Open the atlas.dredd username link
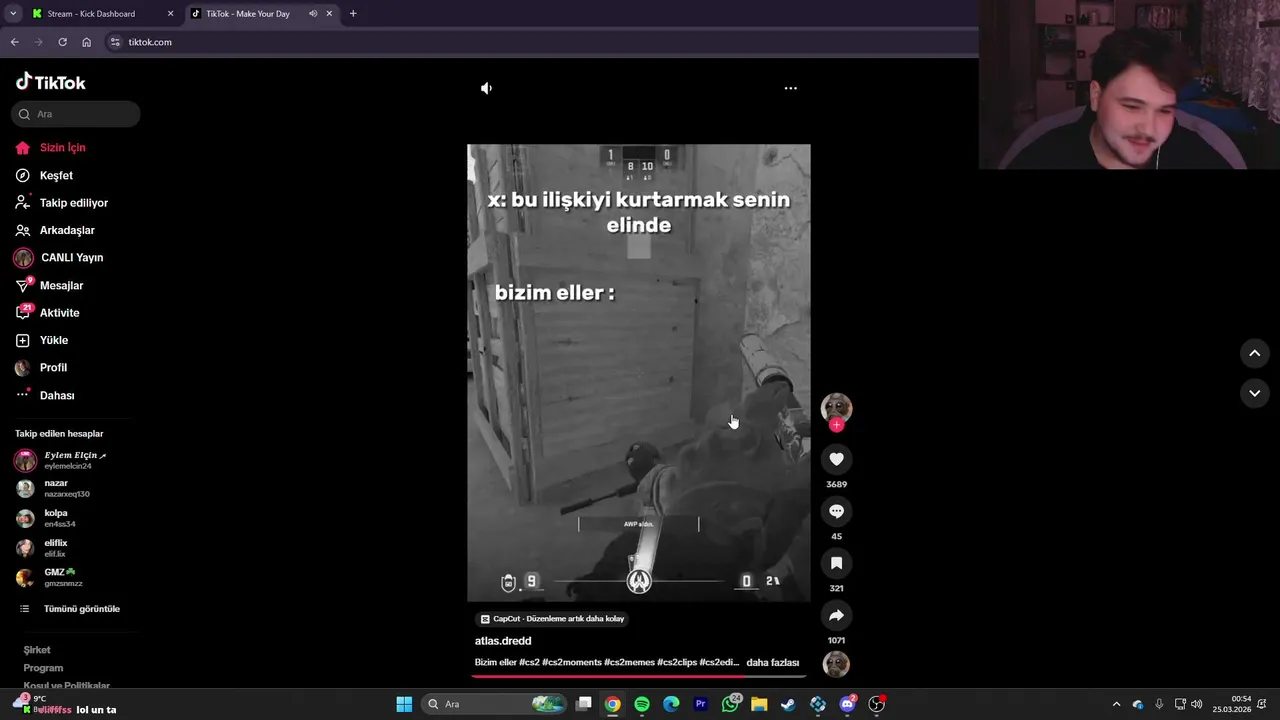 point(503,641)
